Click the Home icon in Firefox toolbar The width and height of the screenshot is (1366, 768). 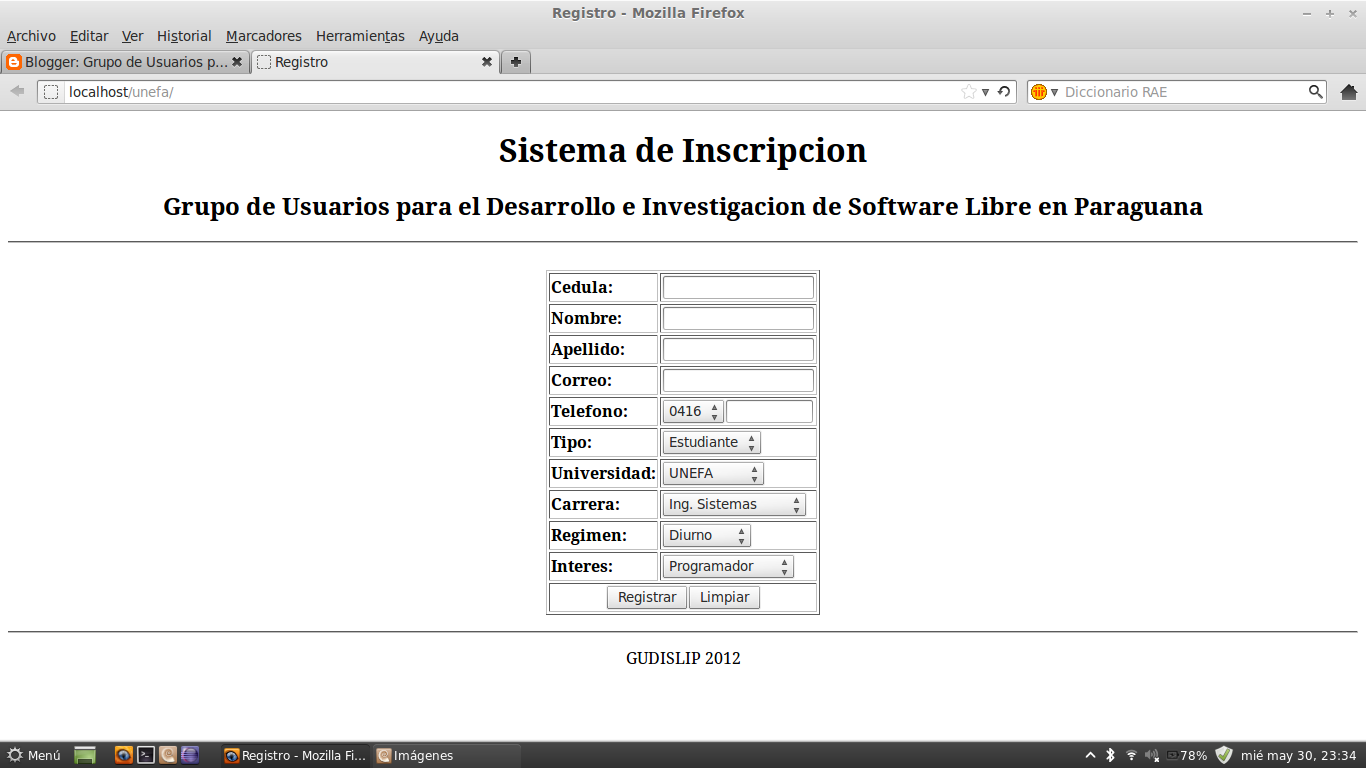(x=1348, y=91)
